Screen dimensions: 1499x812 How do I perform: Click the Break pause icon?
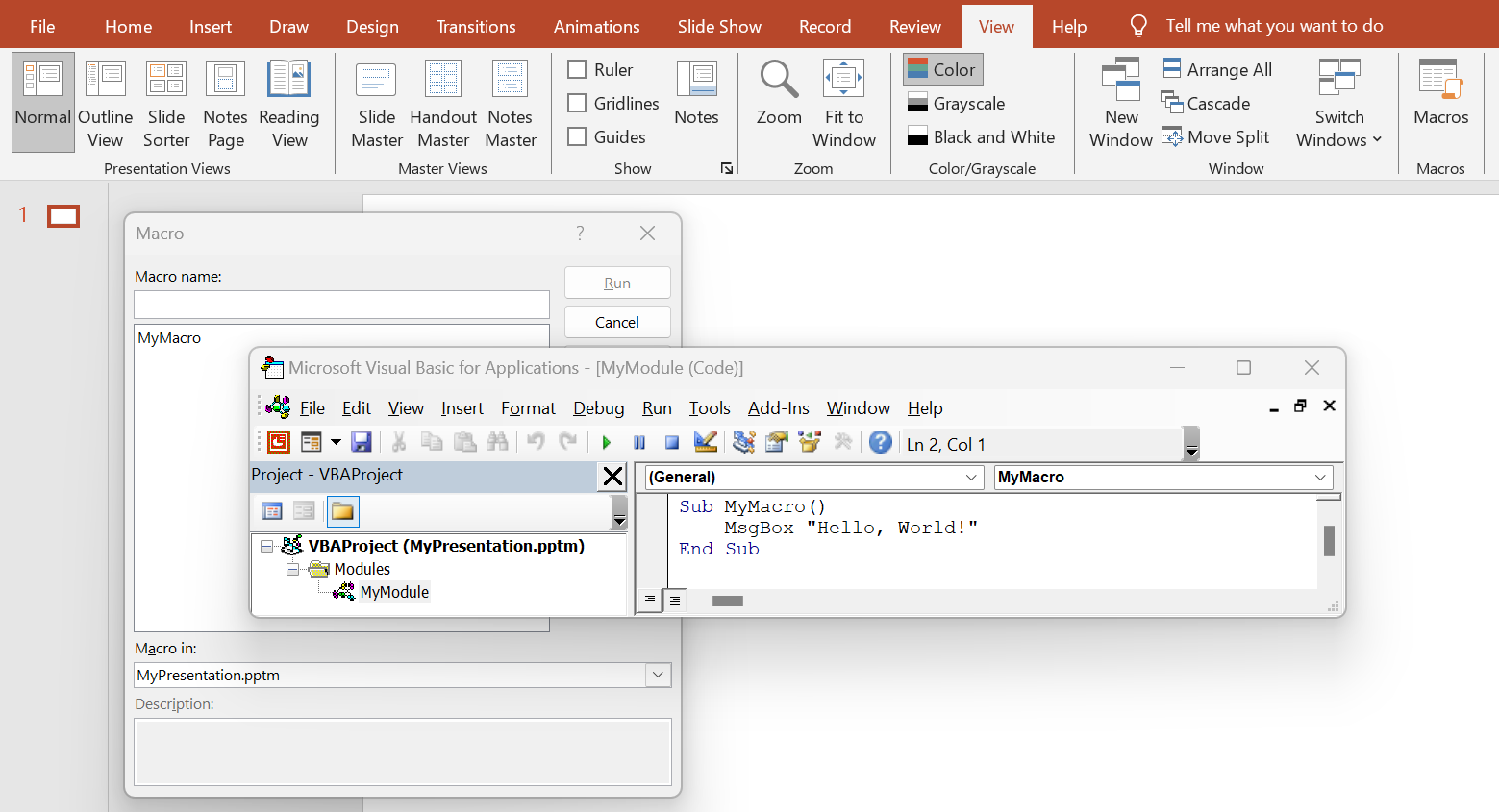(x=639, y=442)
